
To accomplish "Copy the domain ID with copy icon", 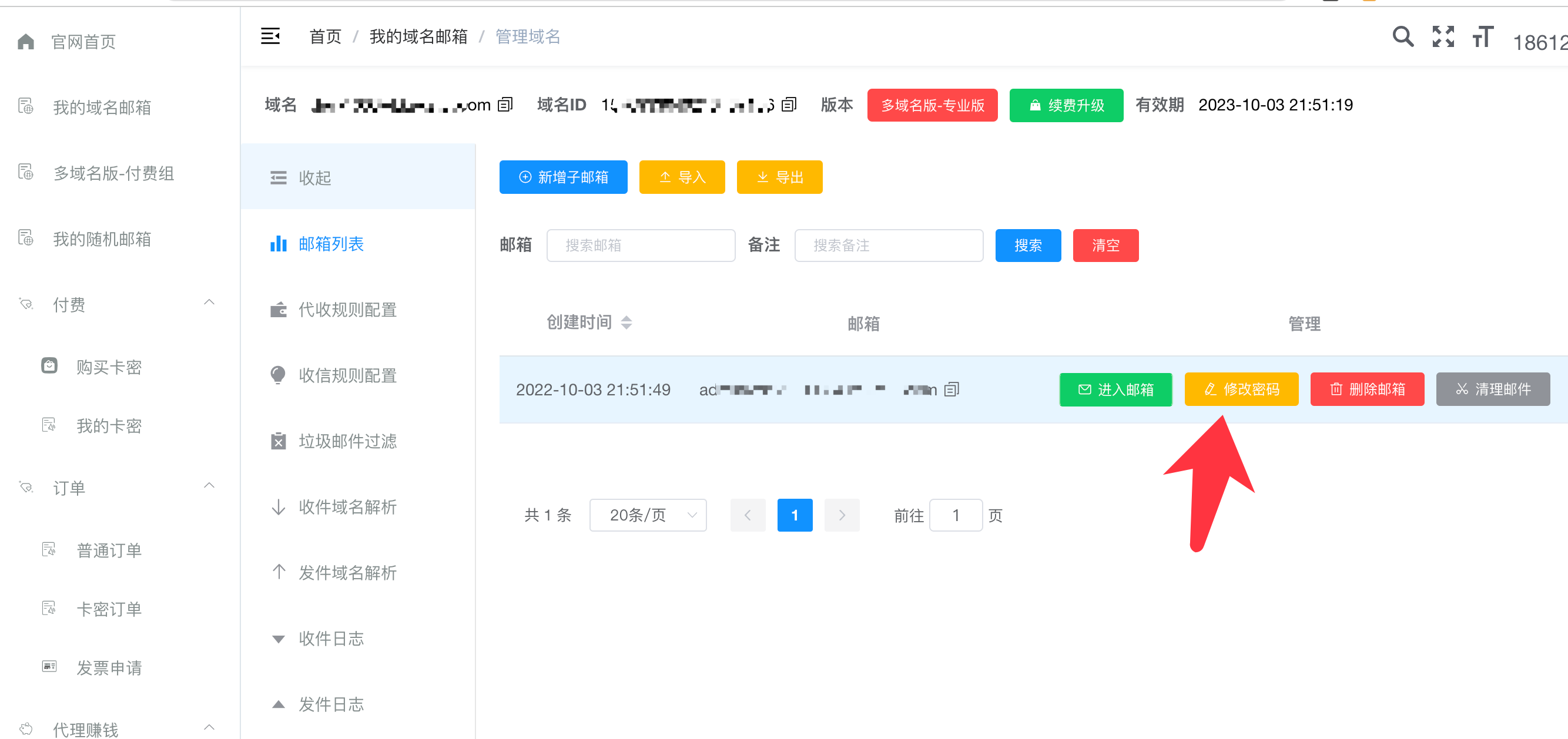I will tap(789, 105).
